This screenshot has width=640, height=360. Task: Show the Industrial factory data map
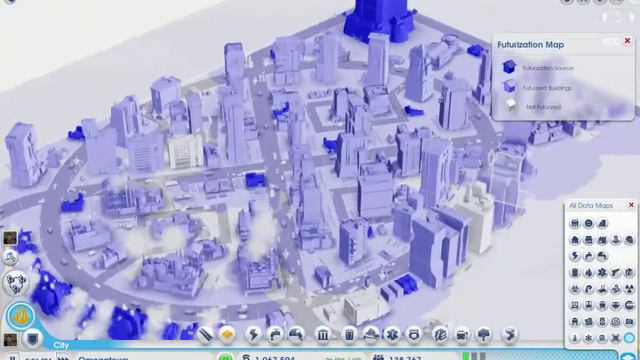[x=602, y=240]
